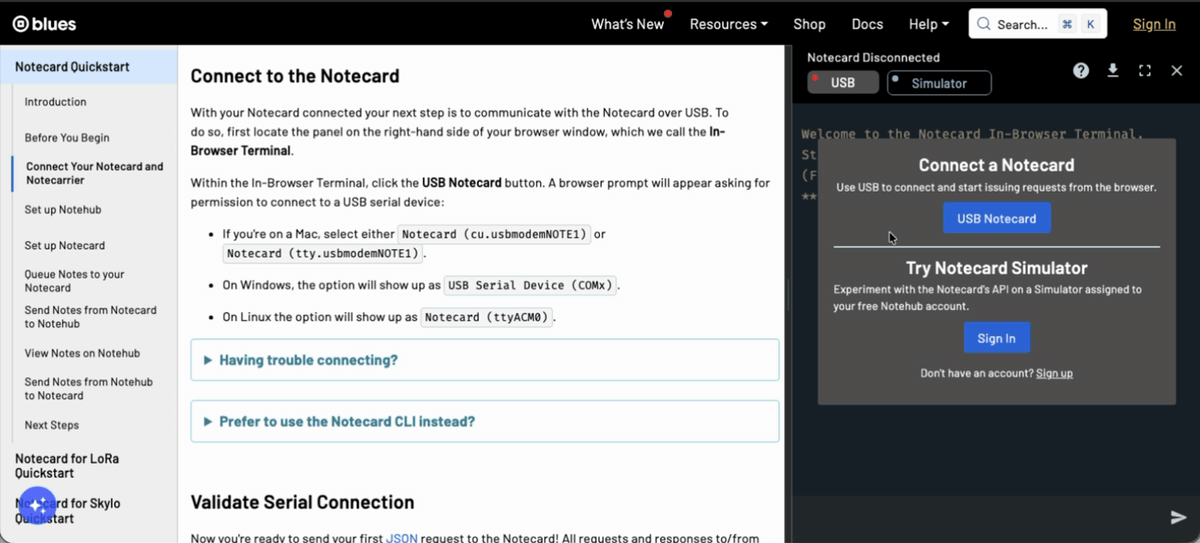Go to Shop in the top navigation
The width and height of the screenshot is (1200, 543).
[809, 24]
